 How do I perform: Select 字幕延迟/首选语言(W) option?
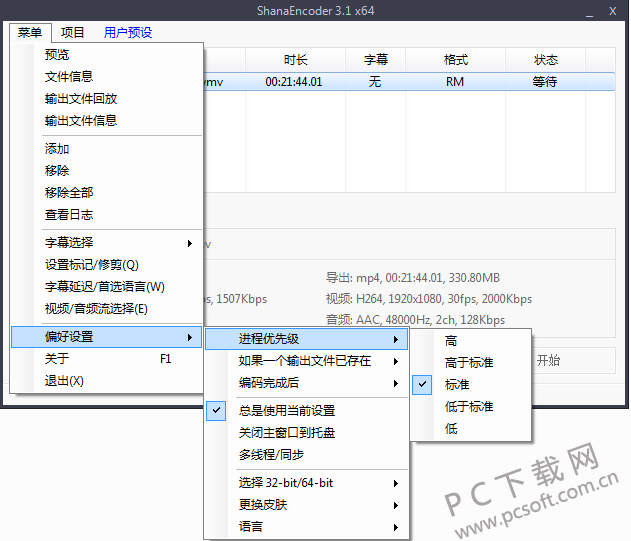tap(107, 287)
